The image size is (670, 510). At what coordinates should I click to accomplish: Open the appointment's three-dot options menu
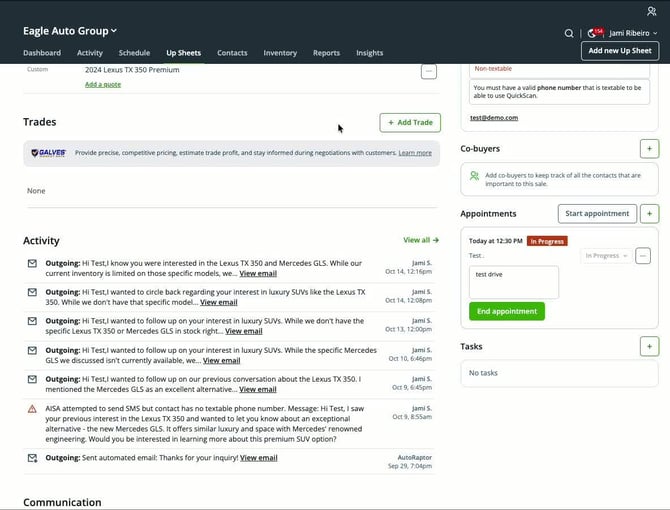pyautogui.click(x=643, y=256)
